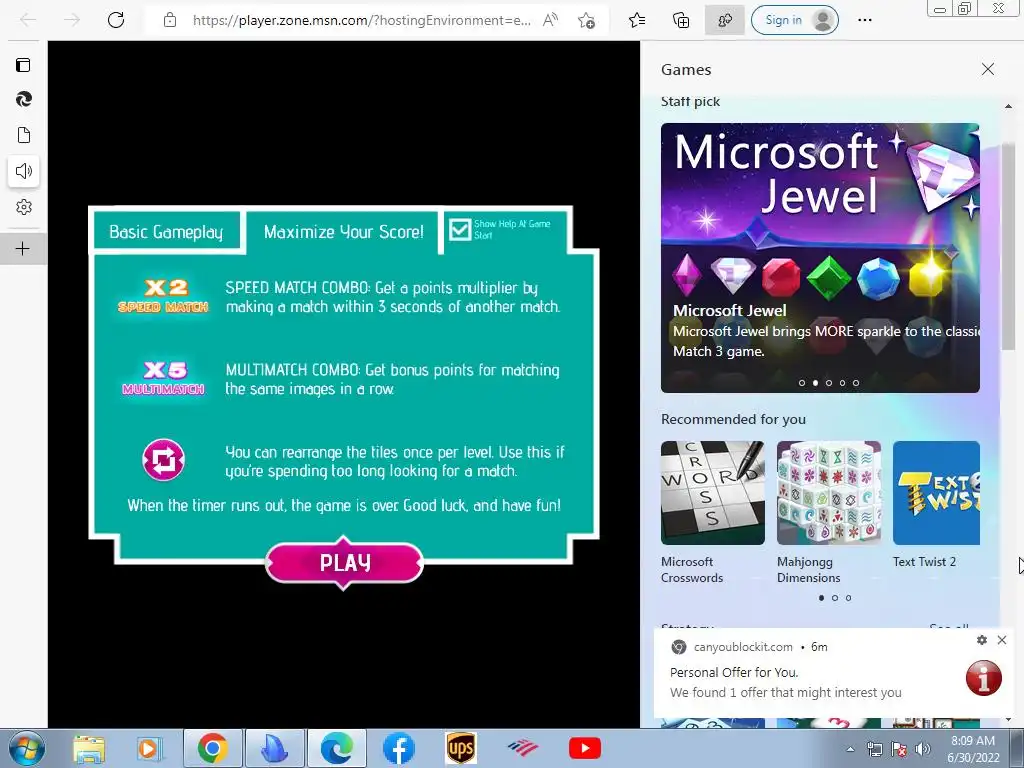Add this page to favorites star icon
Screen dimensions: 1024x768
(x=586, y=21)
